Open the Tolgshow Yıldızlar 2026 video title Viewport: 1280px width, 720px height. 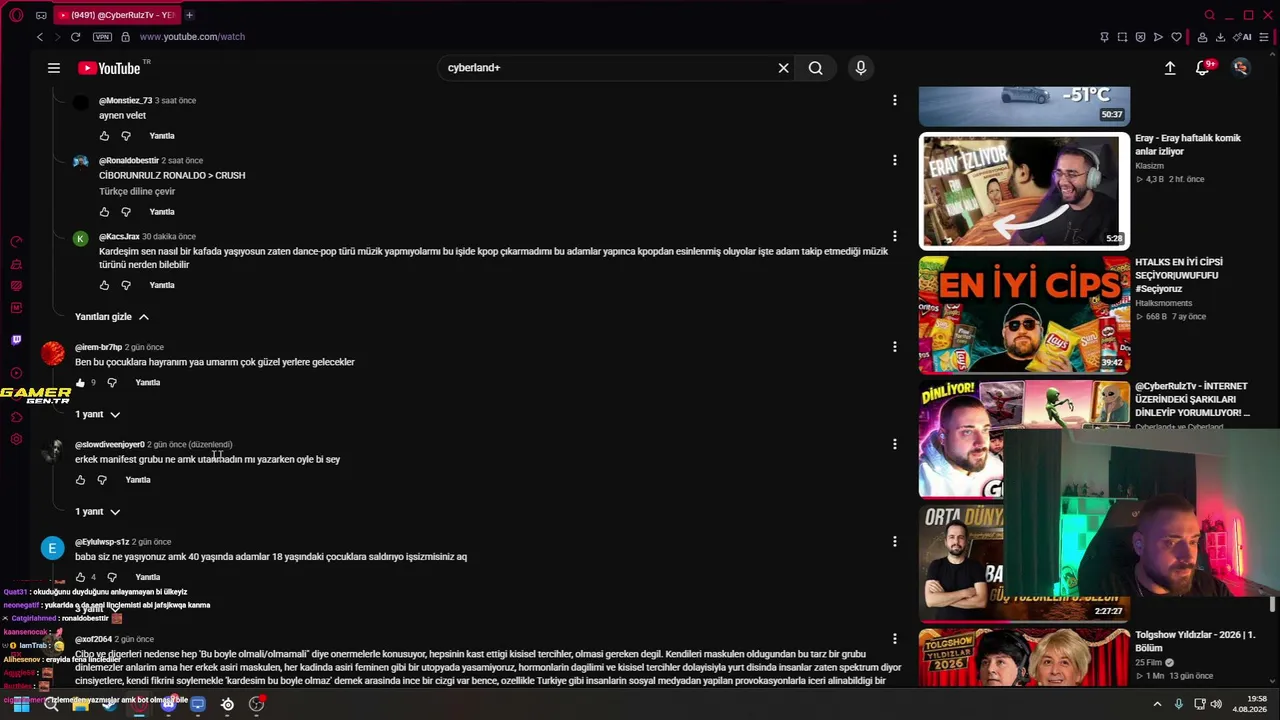1195,641
